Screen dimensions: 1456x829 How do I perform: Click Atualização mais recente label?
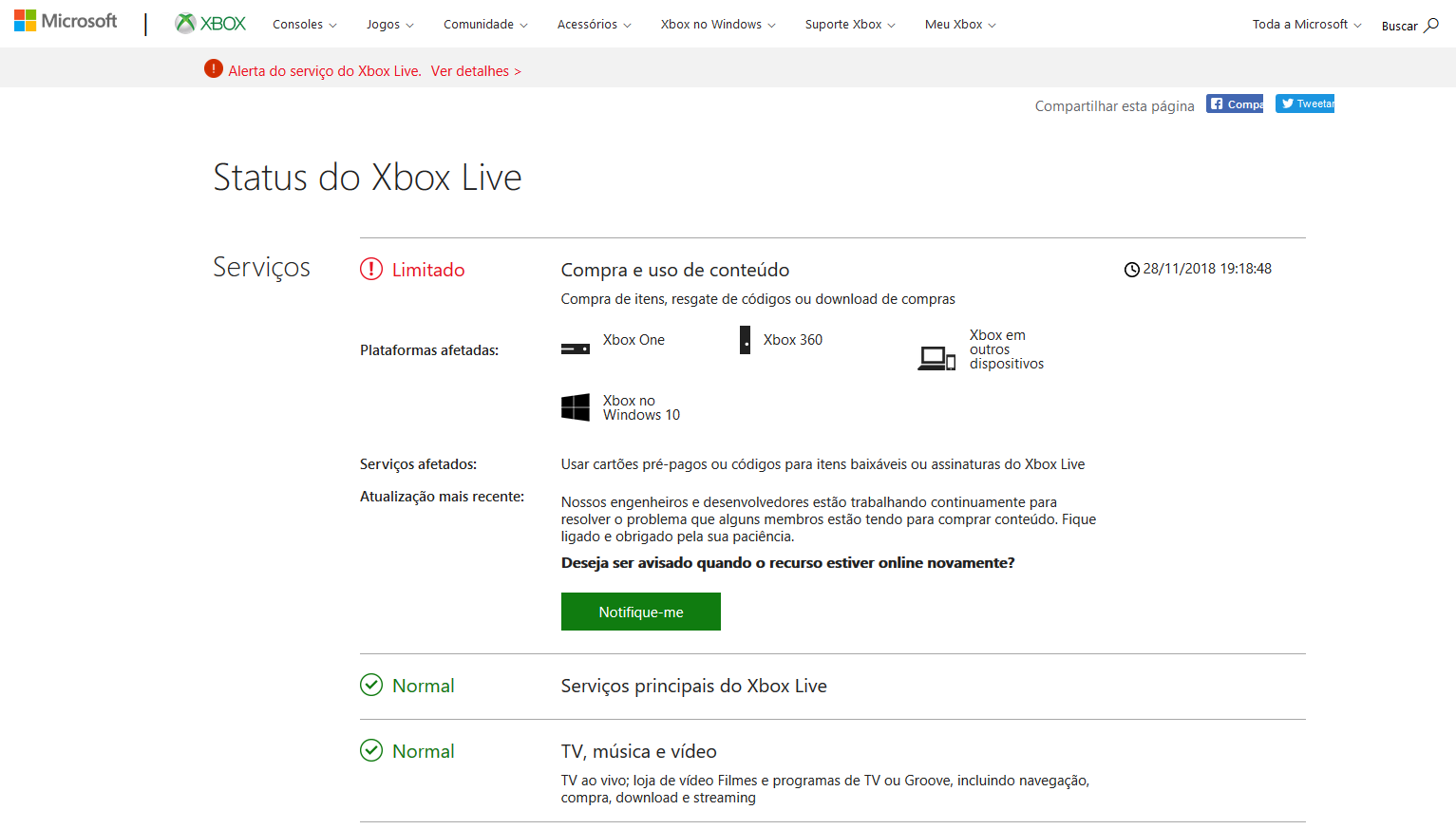click(442, 497)
